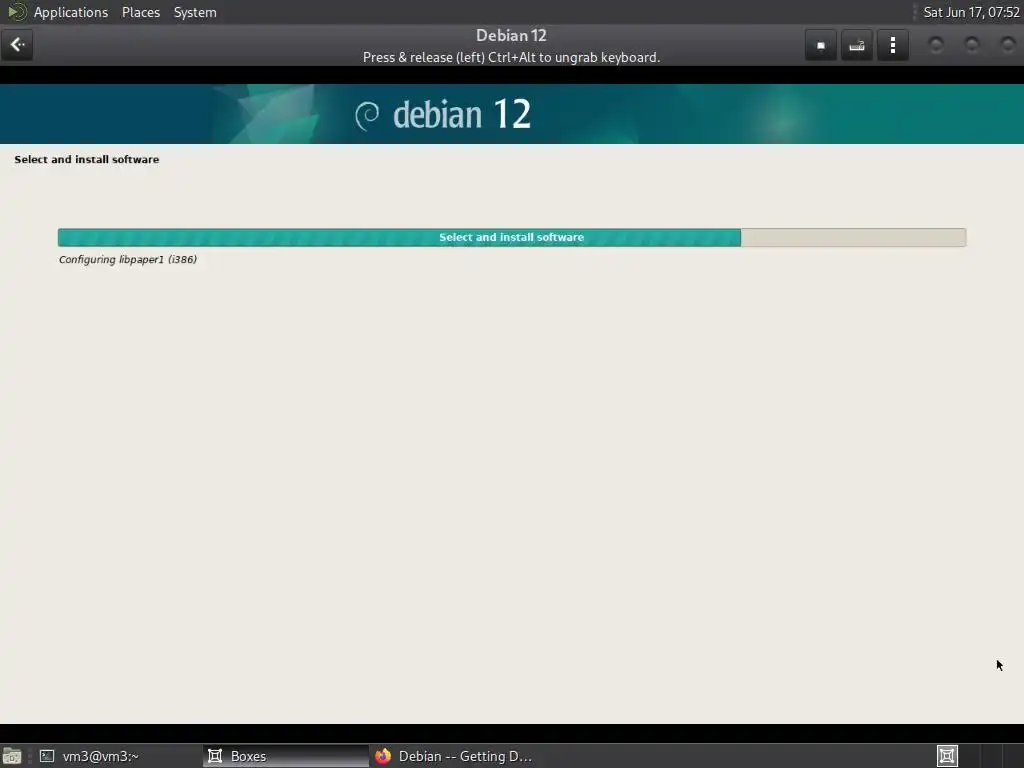Click the Firefox icon in the taskbar
This screenshot has height=768, width=1024.
point(383,756)
